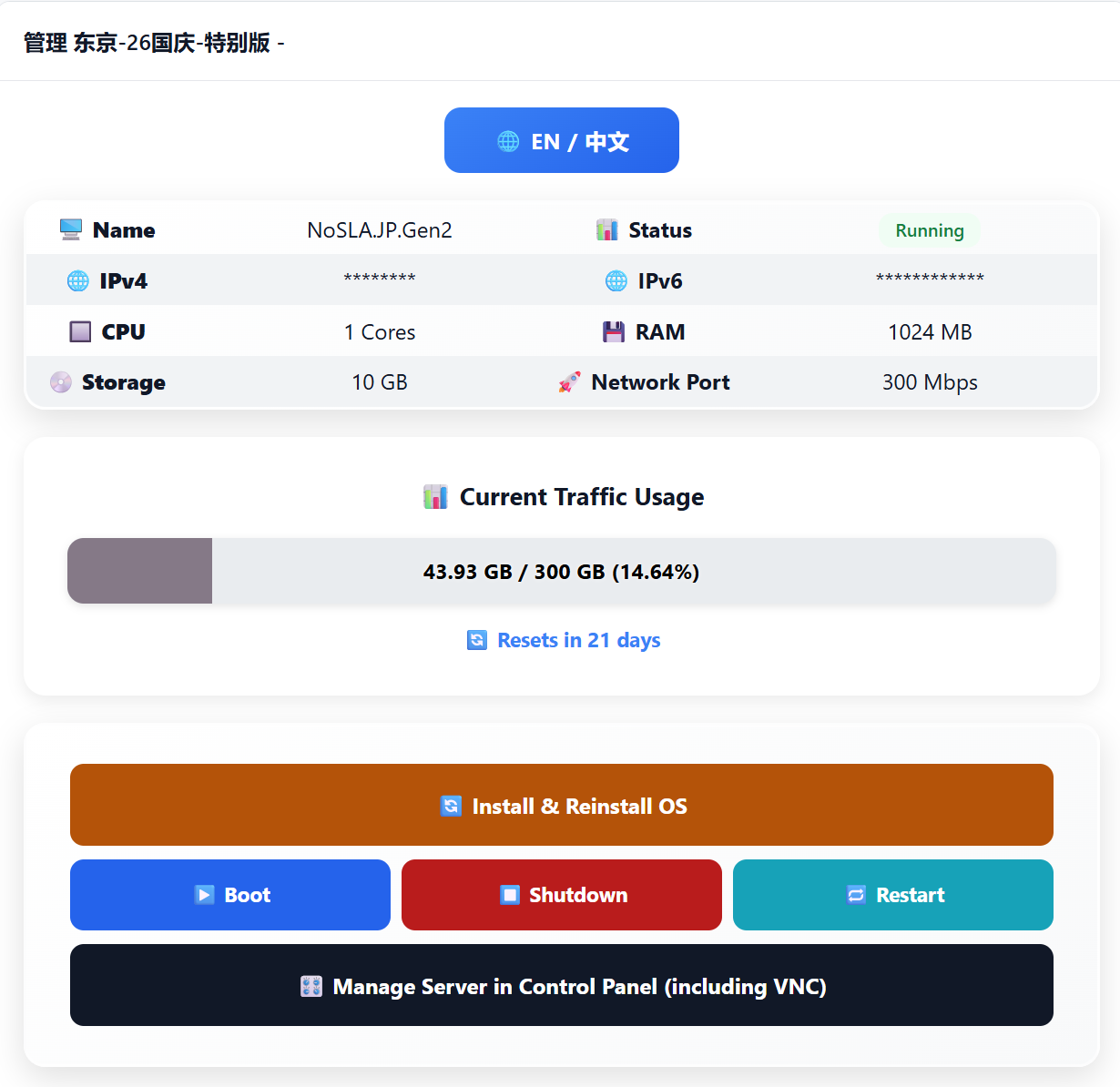This screenshot has width=1120, height=1087.
Task: Switch language with EN / 中文 button
Action: click(x=562, y=140)
